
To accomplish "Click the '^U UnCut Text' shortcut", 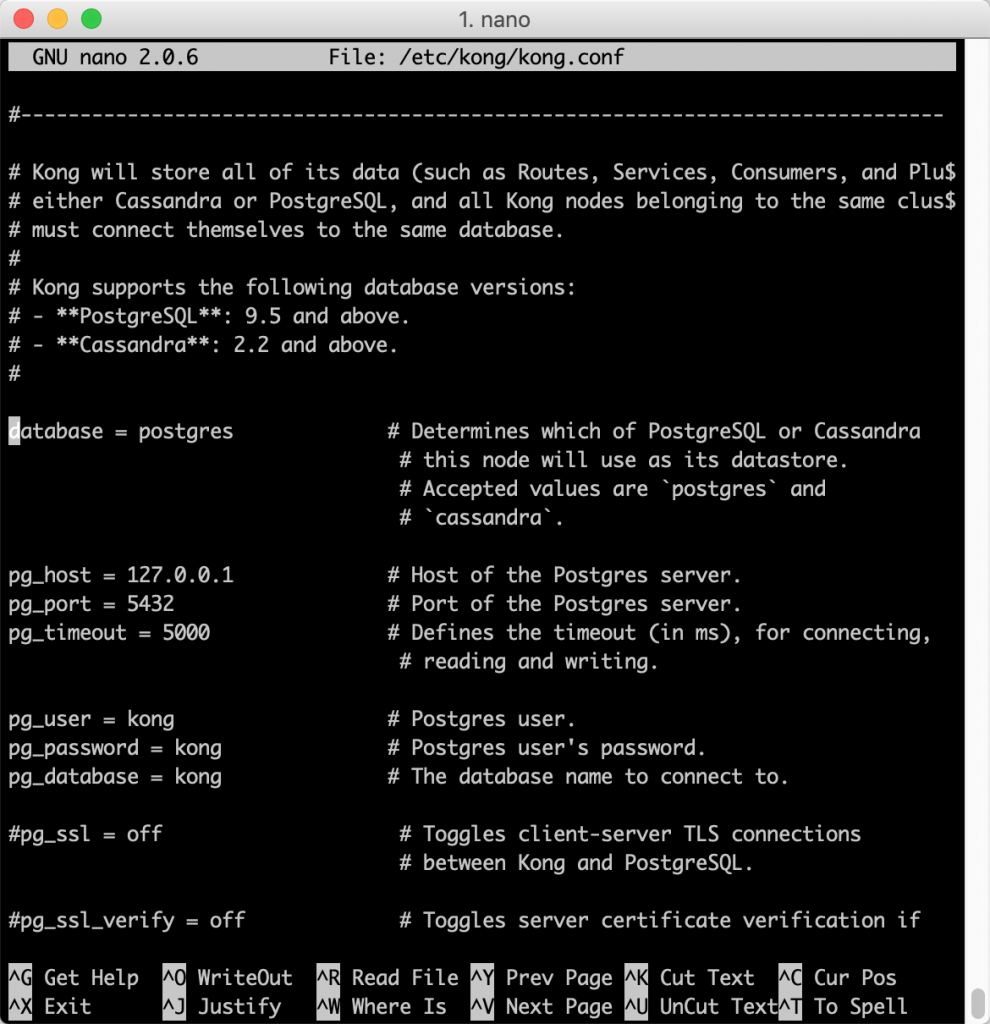I will (702, 1006).
